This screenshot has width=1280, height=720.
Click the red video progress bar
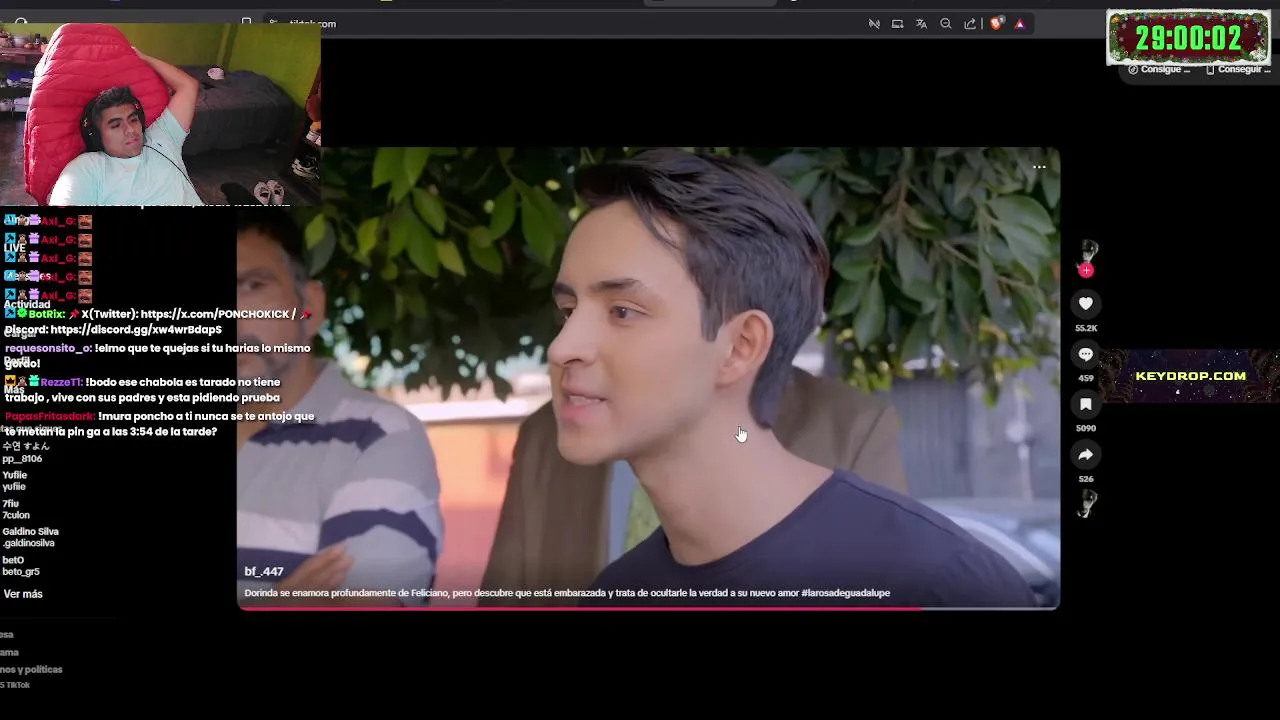(x=648, y=608)
